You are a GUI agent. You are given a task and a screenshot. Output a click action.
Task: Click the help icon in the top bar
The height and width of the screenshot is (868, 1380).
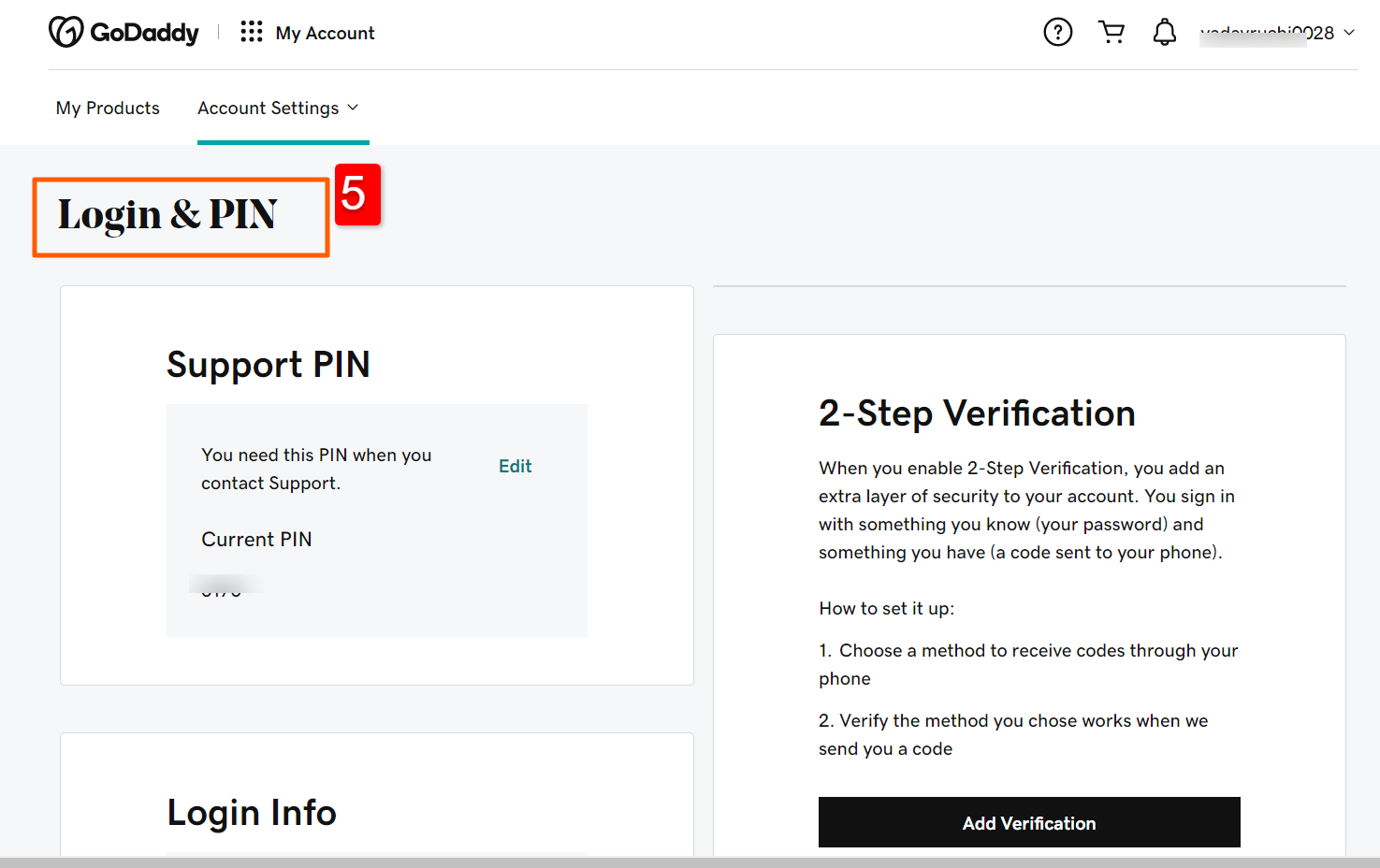click(1057, 31)
